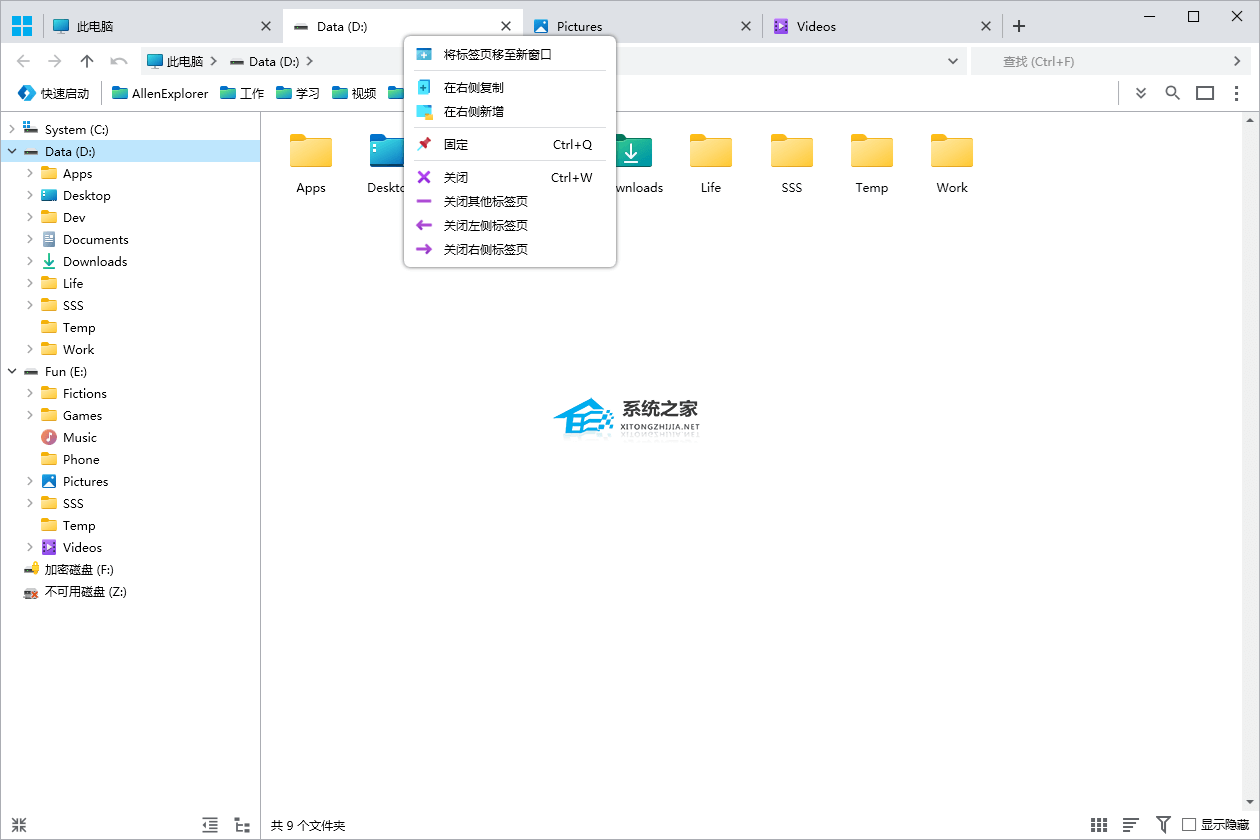Choose 关闭其他标签页 from context menu
This screenshot has width=1260, height=840.
[486, 201]
